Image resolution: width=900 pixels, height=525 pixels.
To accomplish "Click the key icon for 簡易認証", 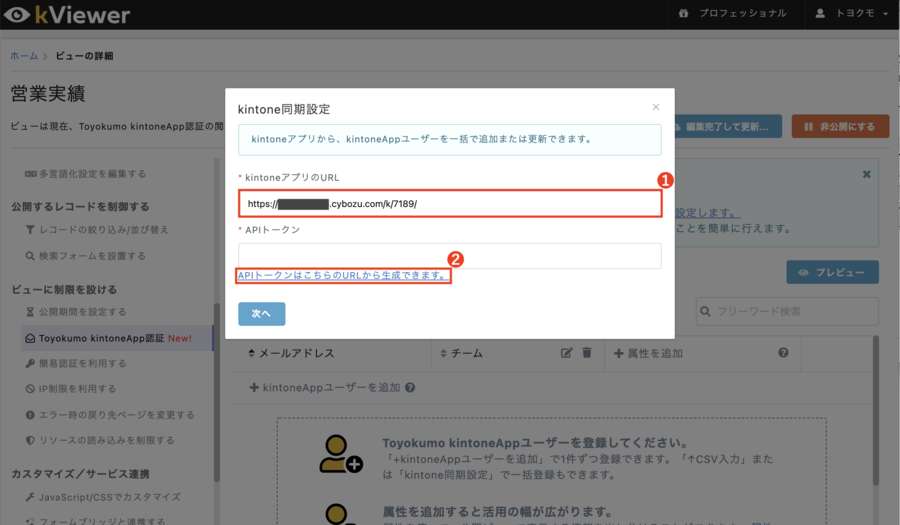I will pos(30,363).
